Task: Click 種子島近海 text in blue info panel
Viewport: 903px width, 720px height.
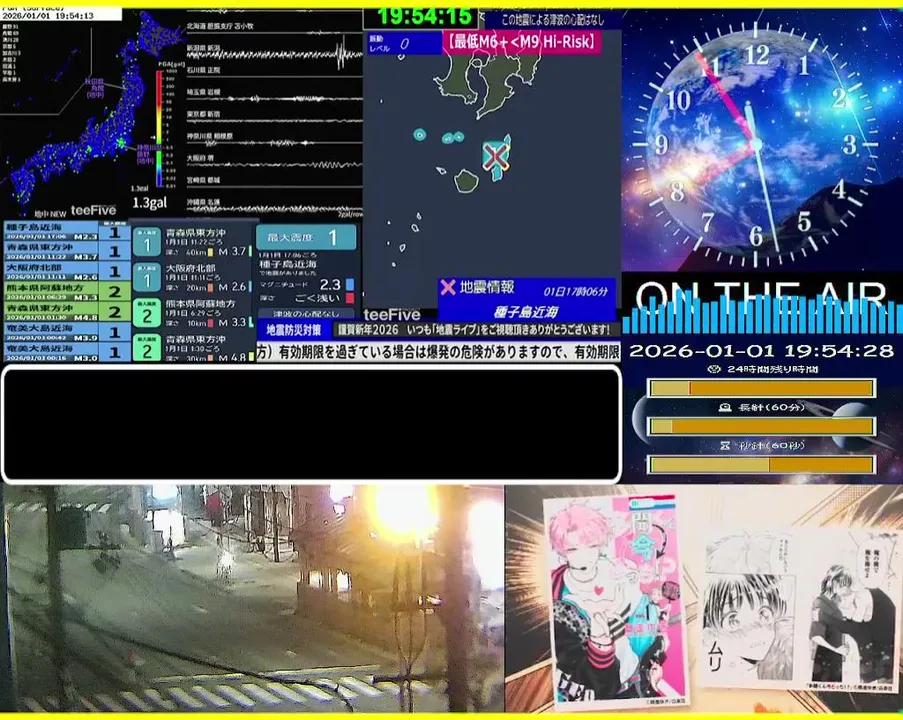Action: (x=525, y=312)
